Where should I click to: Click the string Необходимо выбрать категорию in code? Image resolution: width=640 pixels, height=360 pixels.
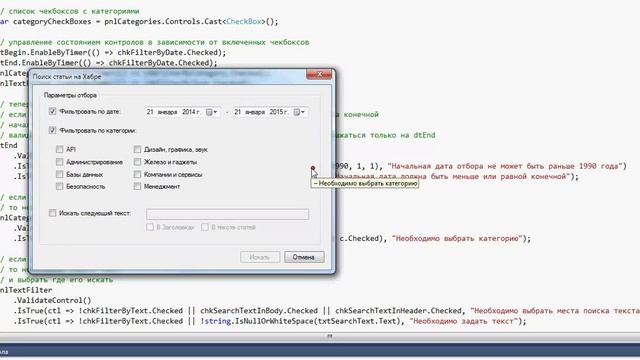457,238
